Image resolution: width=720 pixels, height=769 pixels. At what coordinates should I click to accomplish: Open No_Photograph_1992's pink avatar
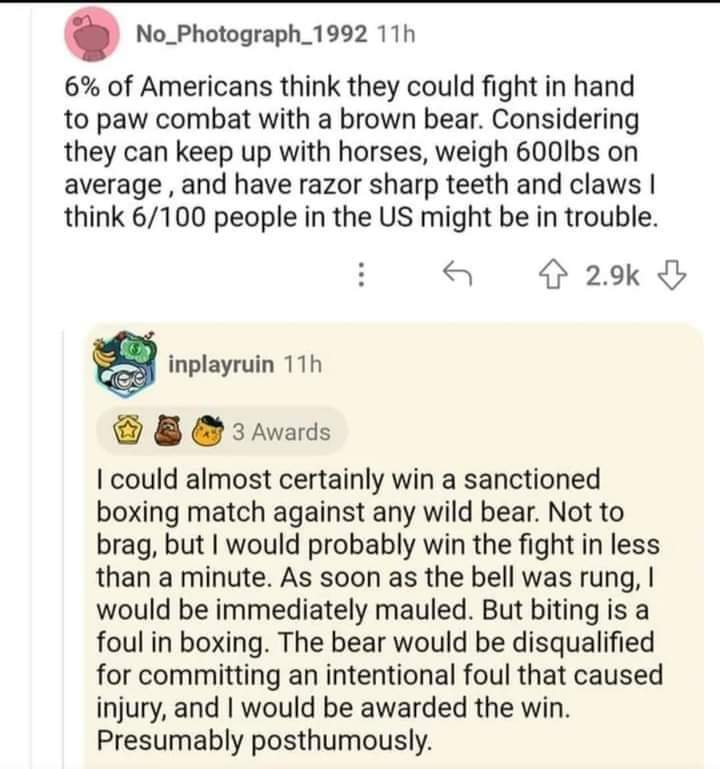[x=91, y=36]
